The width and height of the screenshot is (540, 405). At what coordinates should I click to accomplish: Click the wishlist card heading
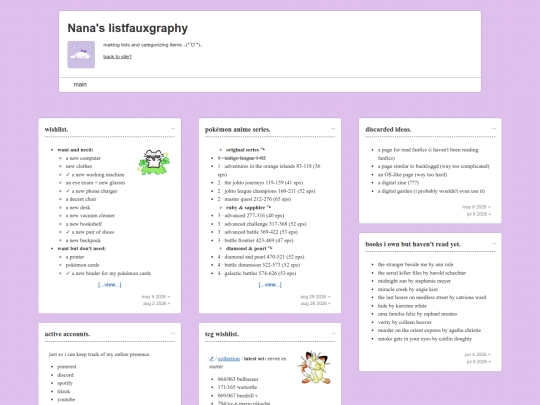tap(56, 129)
